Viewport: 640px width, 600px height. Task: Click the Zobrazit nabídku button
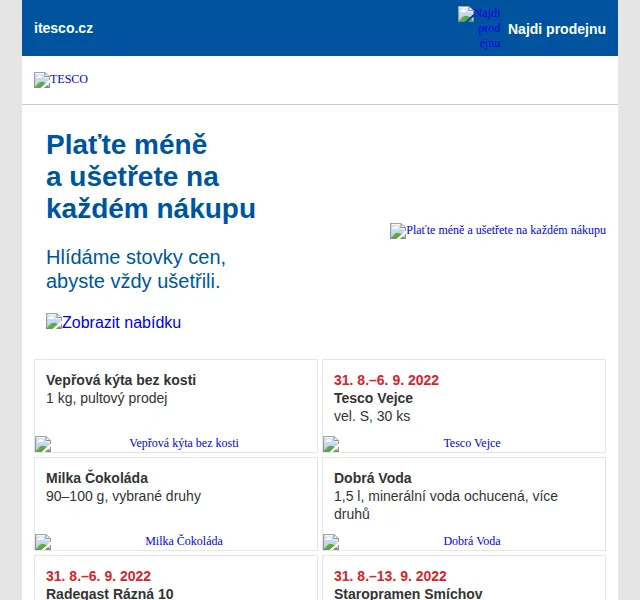tap(113, 322)
